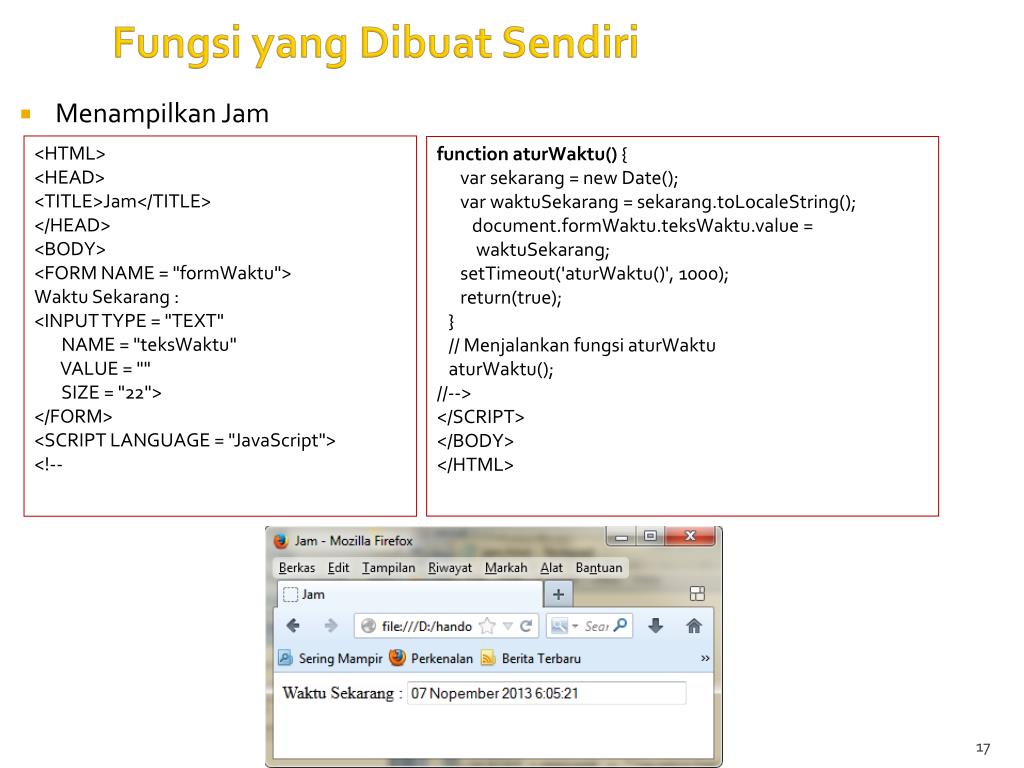Click the slide title Fungsi yang Dibuat Sendiri
Viewport: 1024px width, 768px height.
376,44
